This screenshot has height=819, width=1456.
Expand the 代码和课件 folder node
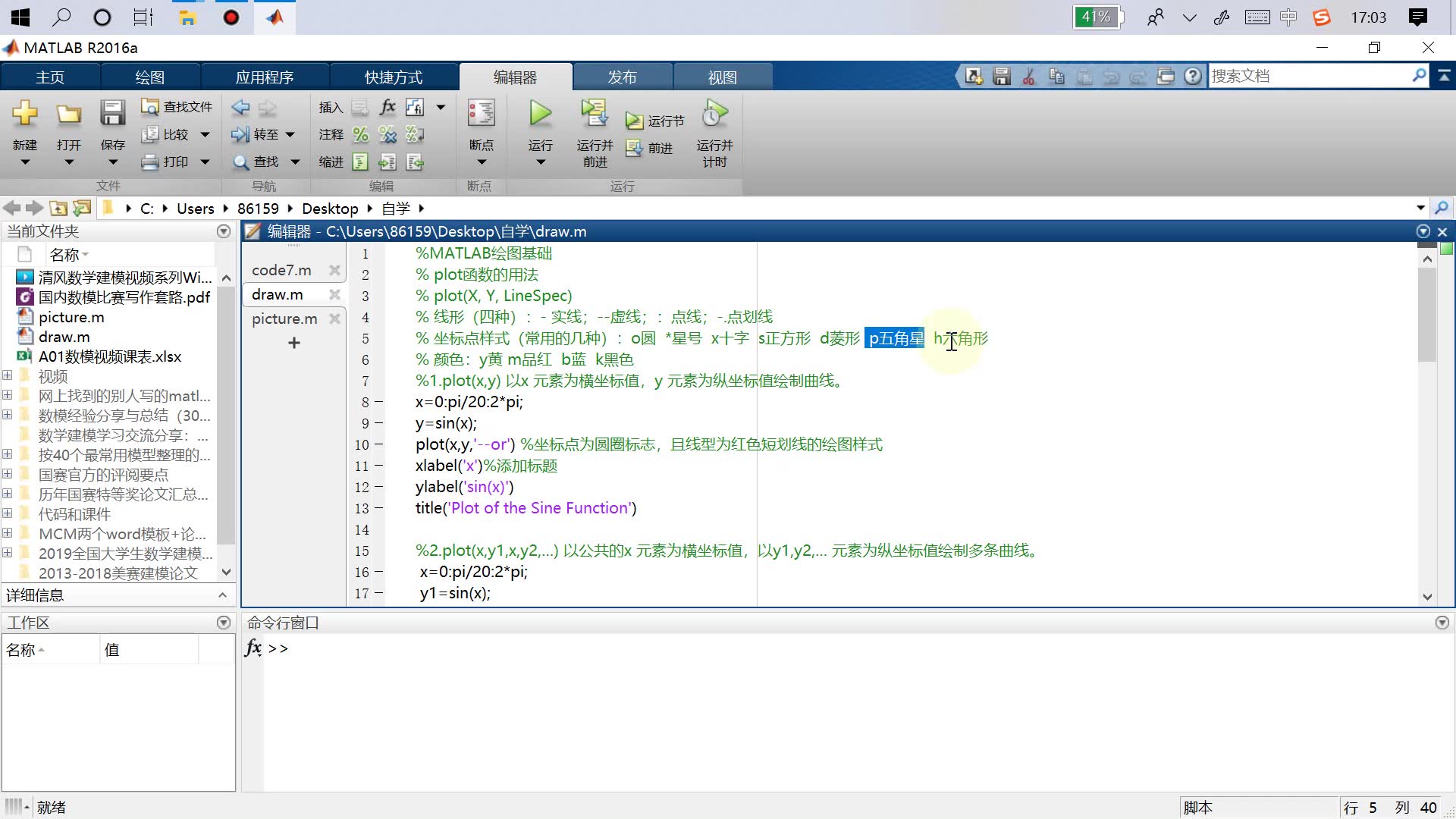(x=8, y=513)
